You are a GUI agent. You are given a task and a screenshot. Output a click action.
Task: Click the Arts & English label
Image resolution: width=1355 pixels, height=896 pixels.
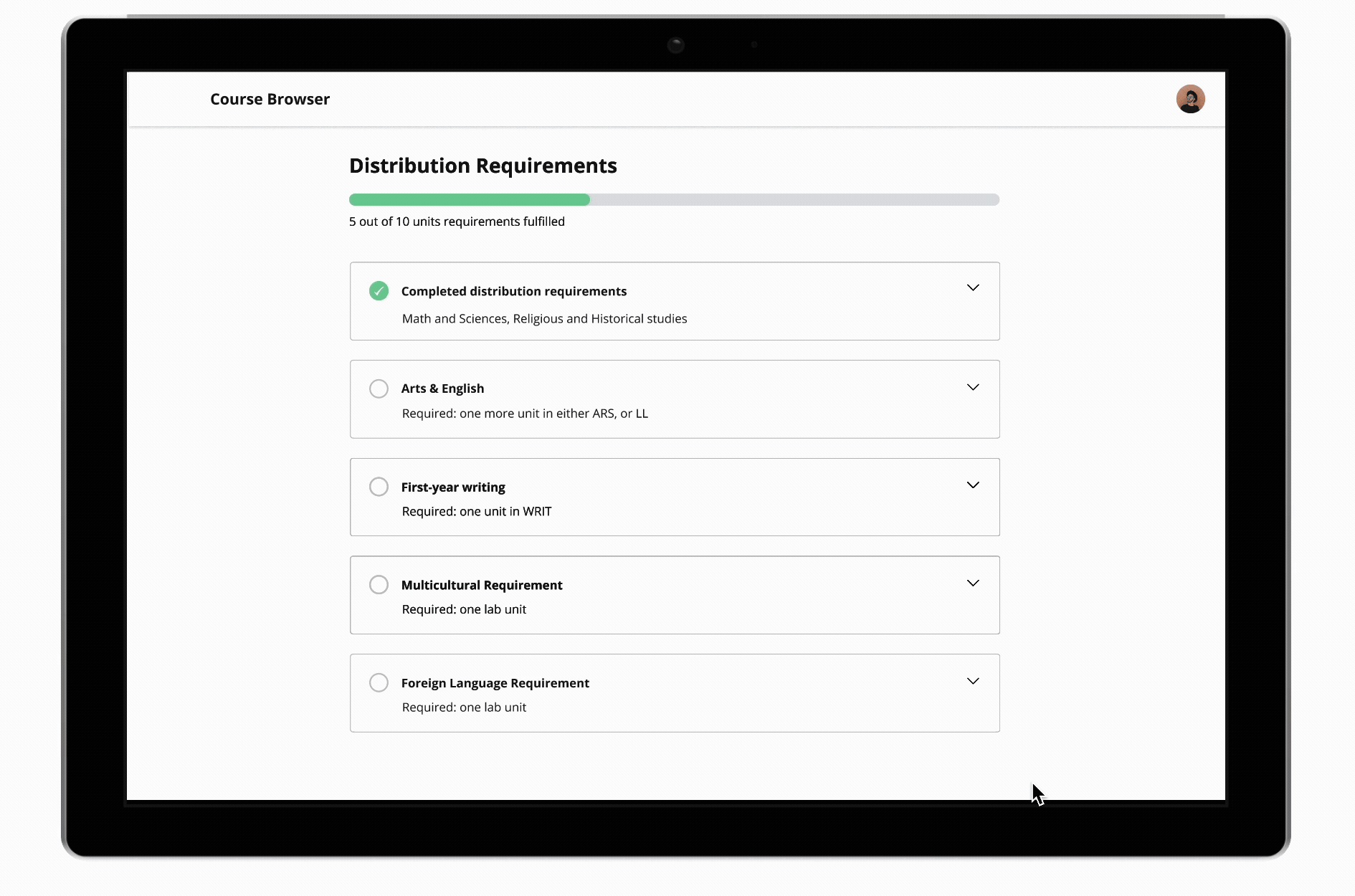tap(442, 388)
